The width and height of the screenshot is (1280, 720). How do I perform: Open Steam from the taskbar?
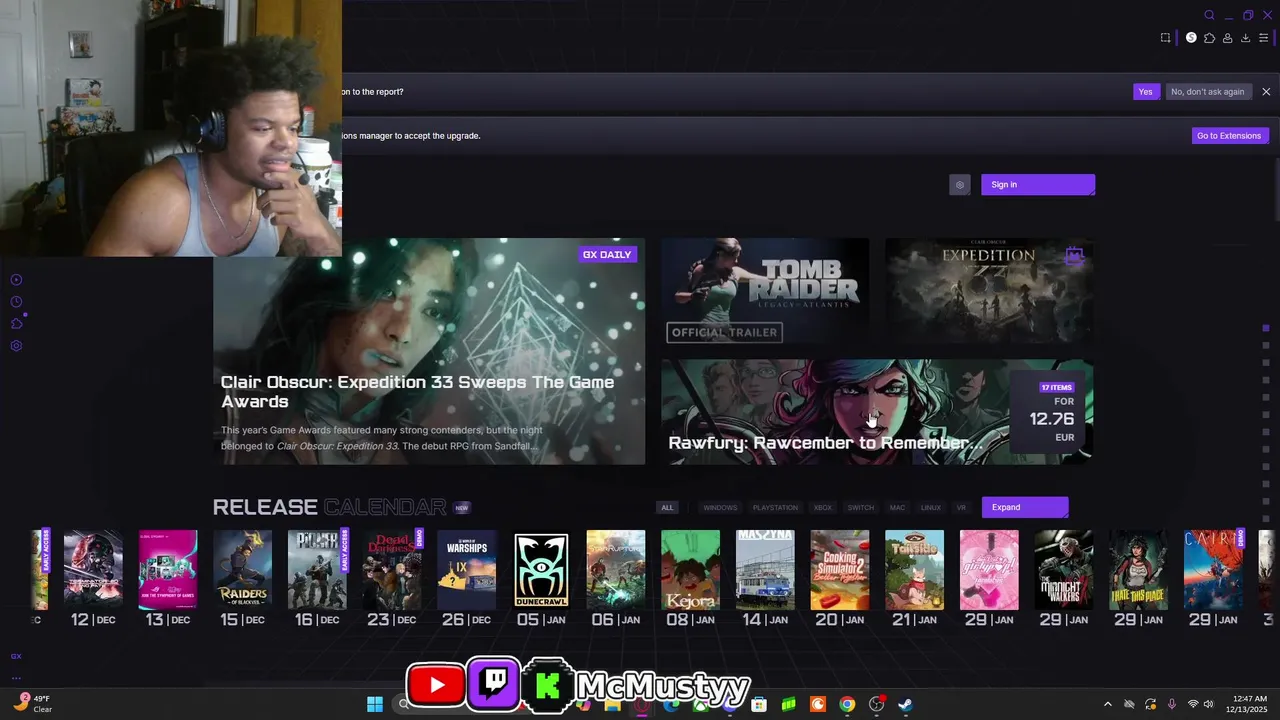click(x=905, y=704)
